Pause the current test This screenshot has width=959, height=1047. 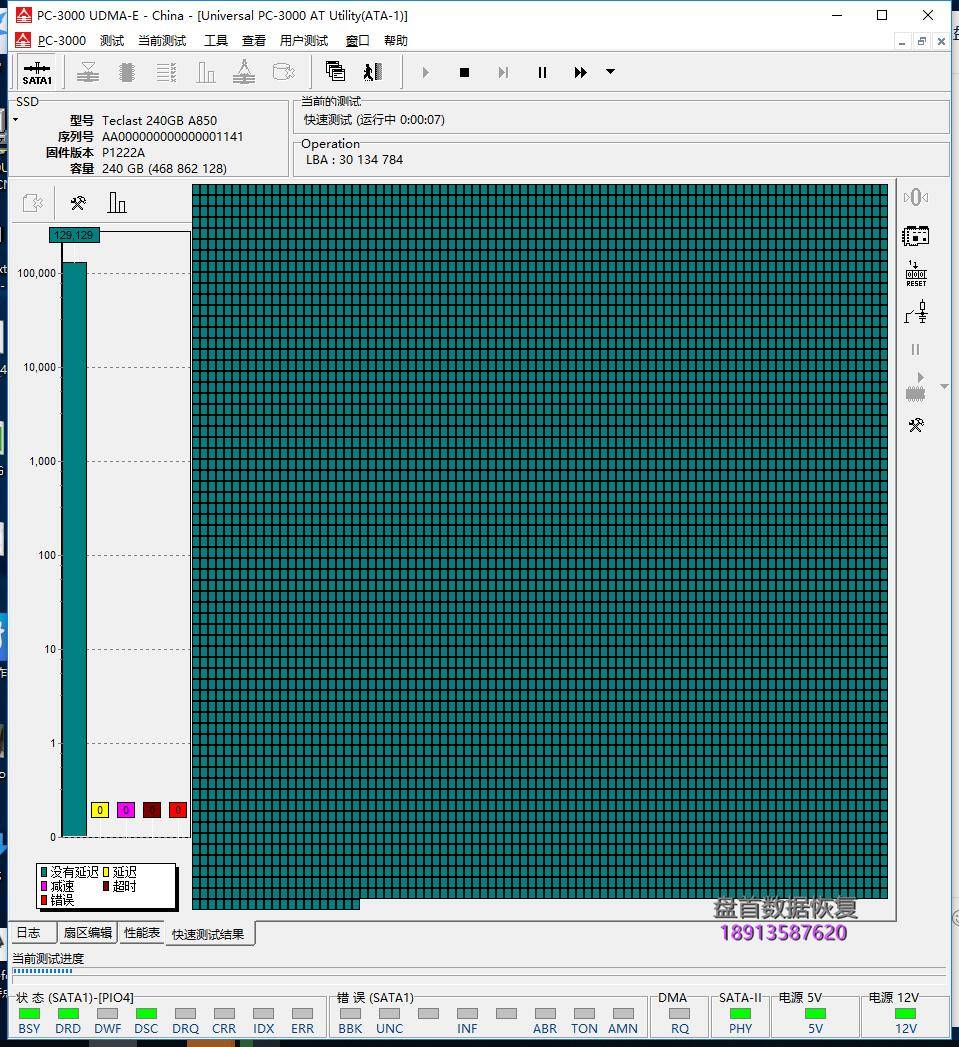[542, 72]
